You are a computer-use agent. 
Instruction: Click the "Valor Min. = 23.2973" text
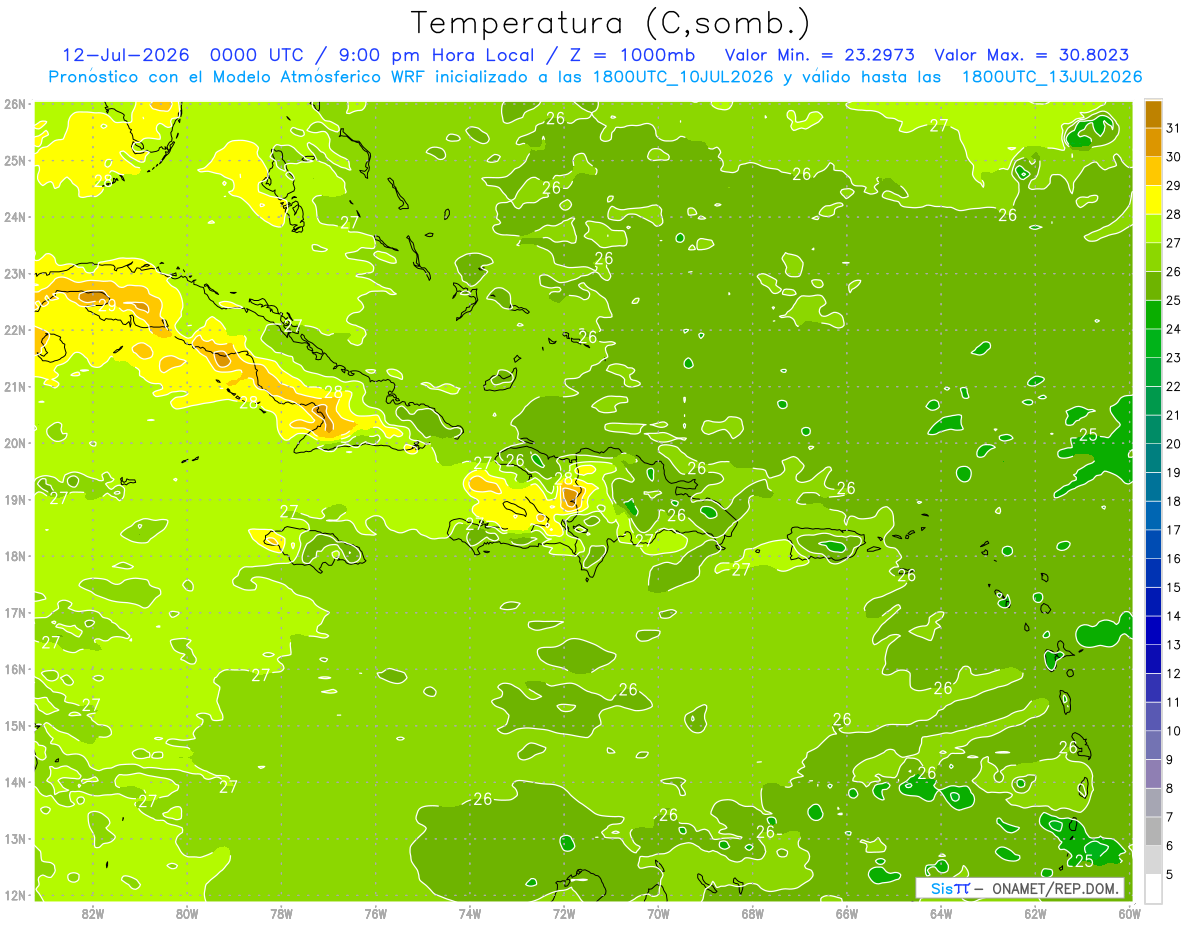[x=819, y=55]
